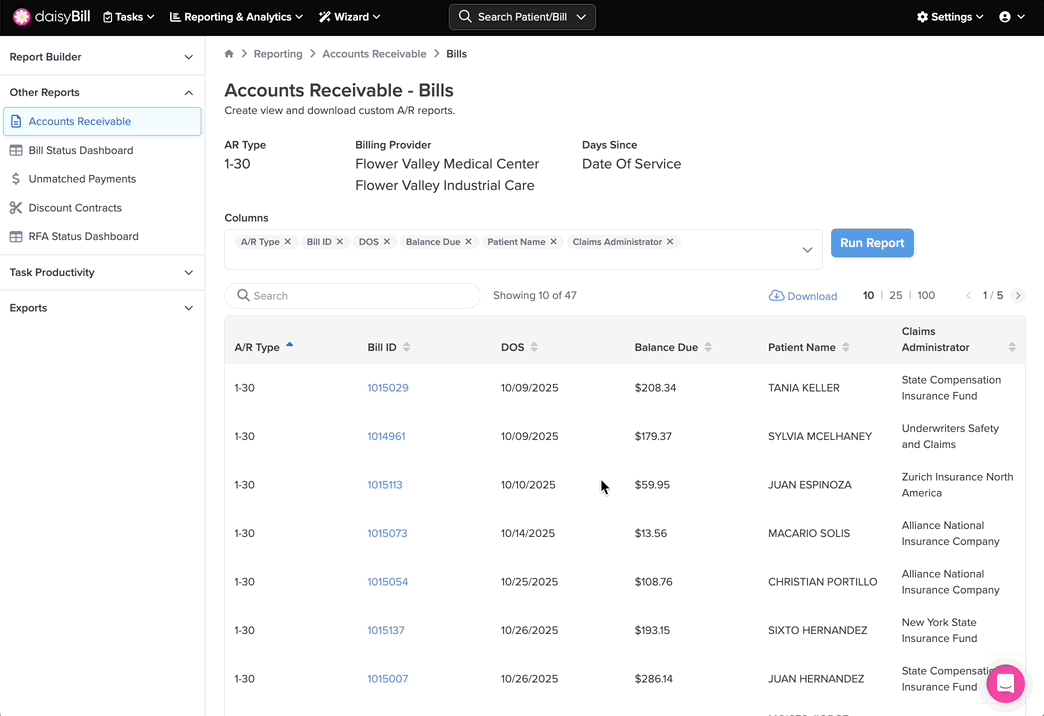
Task: Open bill 1015029 link
Action: coord(388,388)
